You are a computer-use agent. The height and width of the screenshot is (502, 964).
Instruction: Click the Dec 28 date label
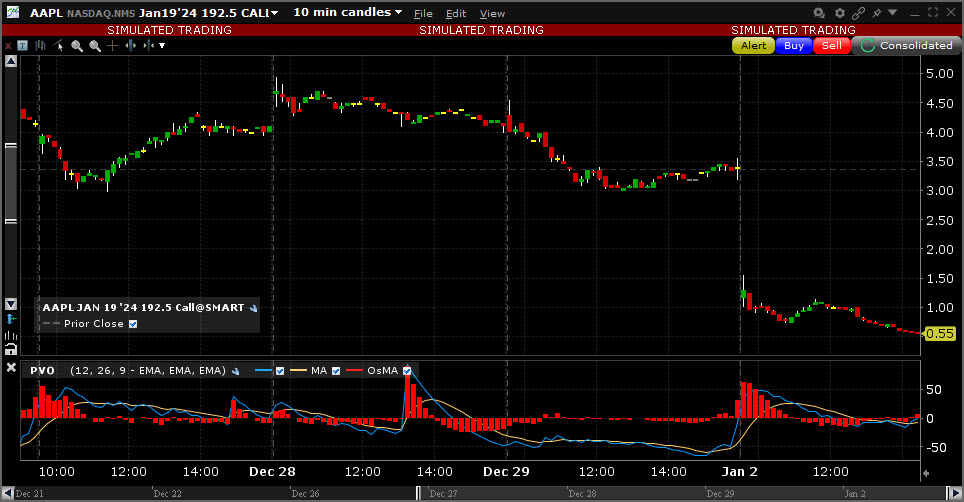(272, 472)
